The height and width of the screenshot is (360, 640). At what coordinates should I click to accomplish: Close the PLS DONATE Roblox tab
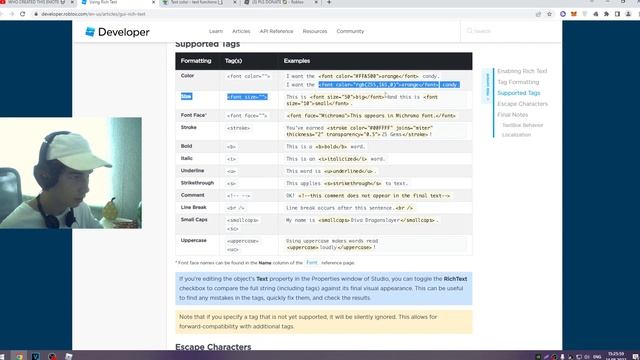coord(316,2)
